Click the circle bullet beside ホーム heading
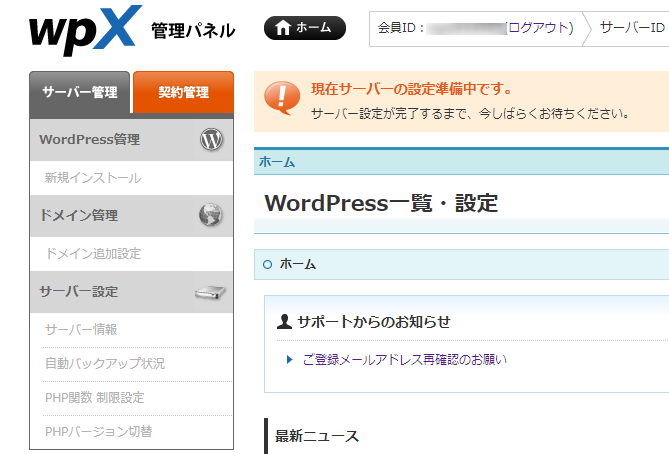669x454 pixels. pyautogui.click(x=268, y=265)
